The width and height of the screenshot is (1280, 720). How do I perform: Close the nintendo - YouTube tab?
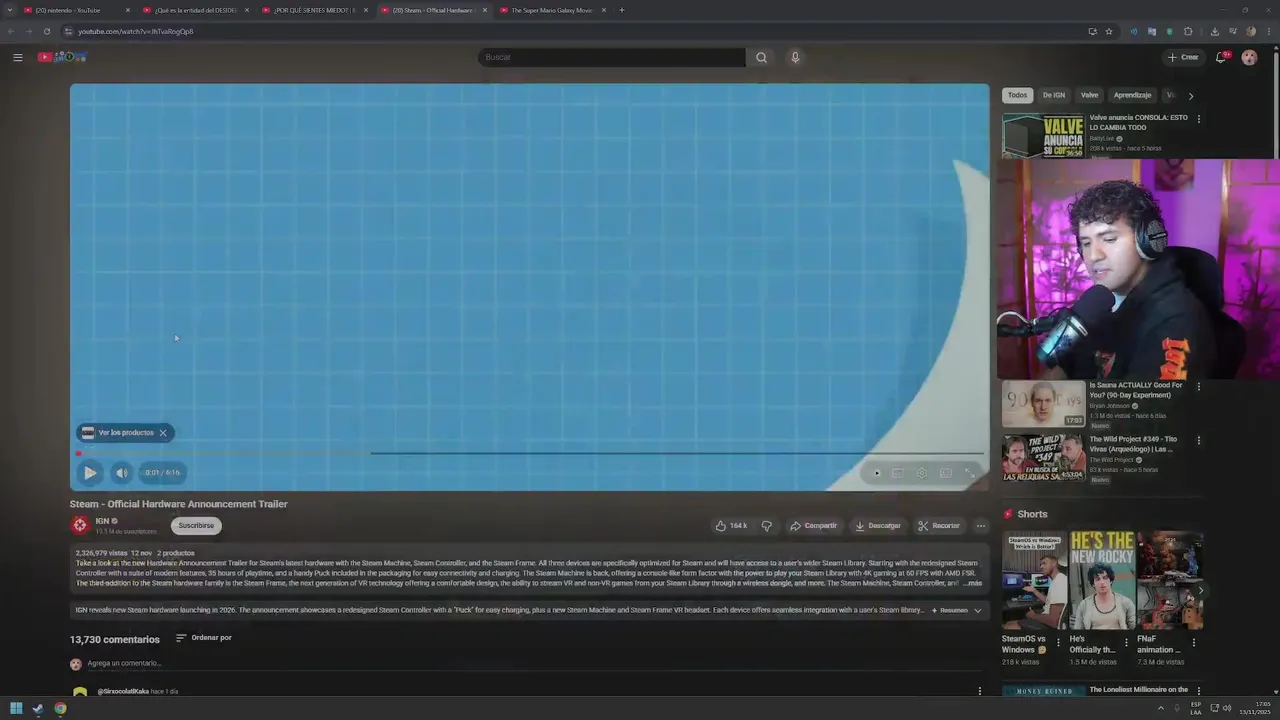click(x=127, y=10)
